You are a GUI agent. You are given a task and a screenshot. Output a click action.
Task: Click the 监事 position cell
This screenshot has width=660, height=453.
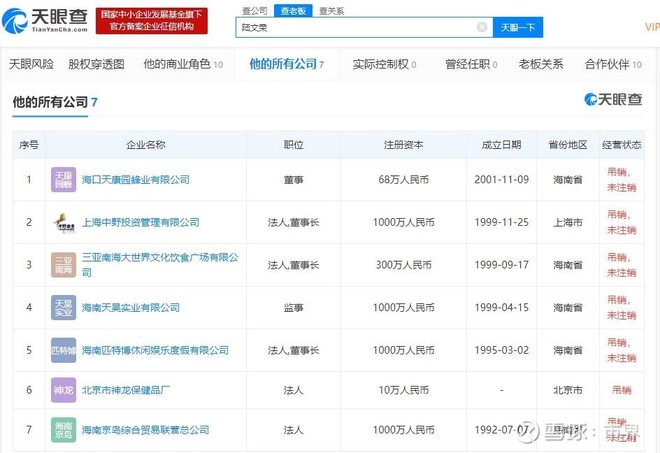coord(293,308)
